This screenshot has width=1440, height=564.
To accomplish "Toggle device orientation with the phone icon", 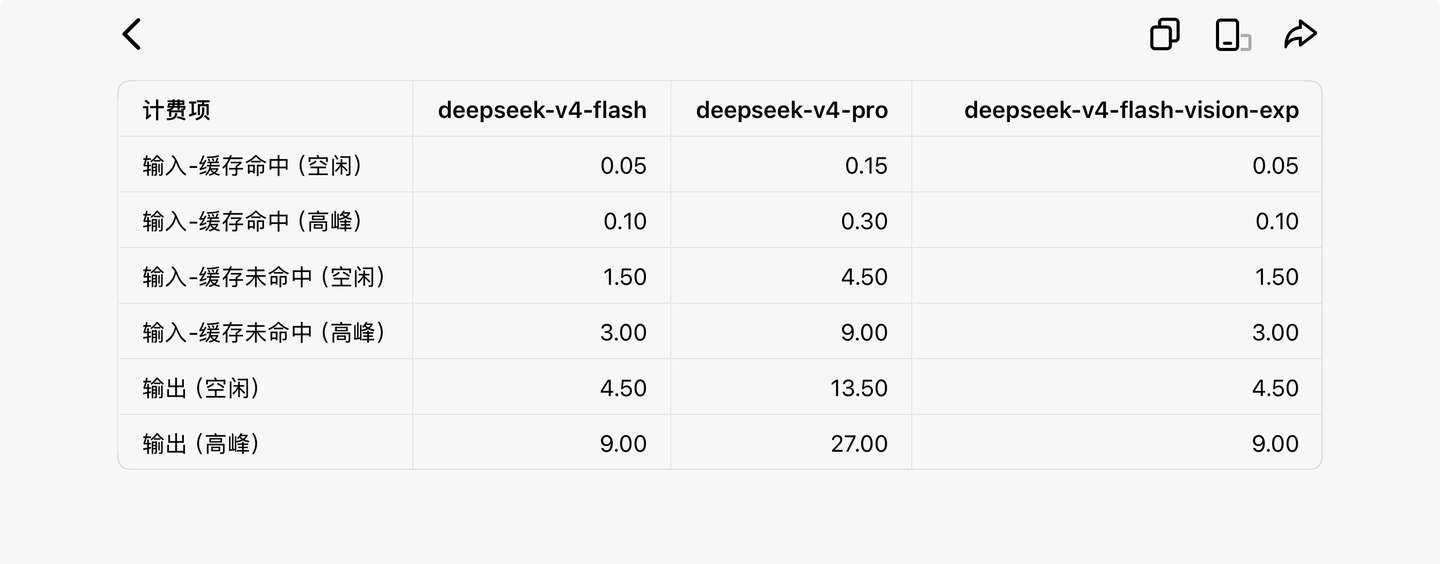I will pos(1232,34).
